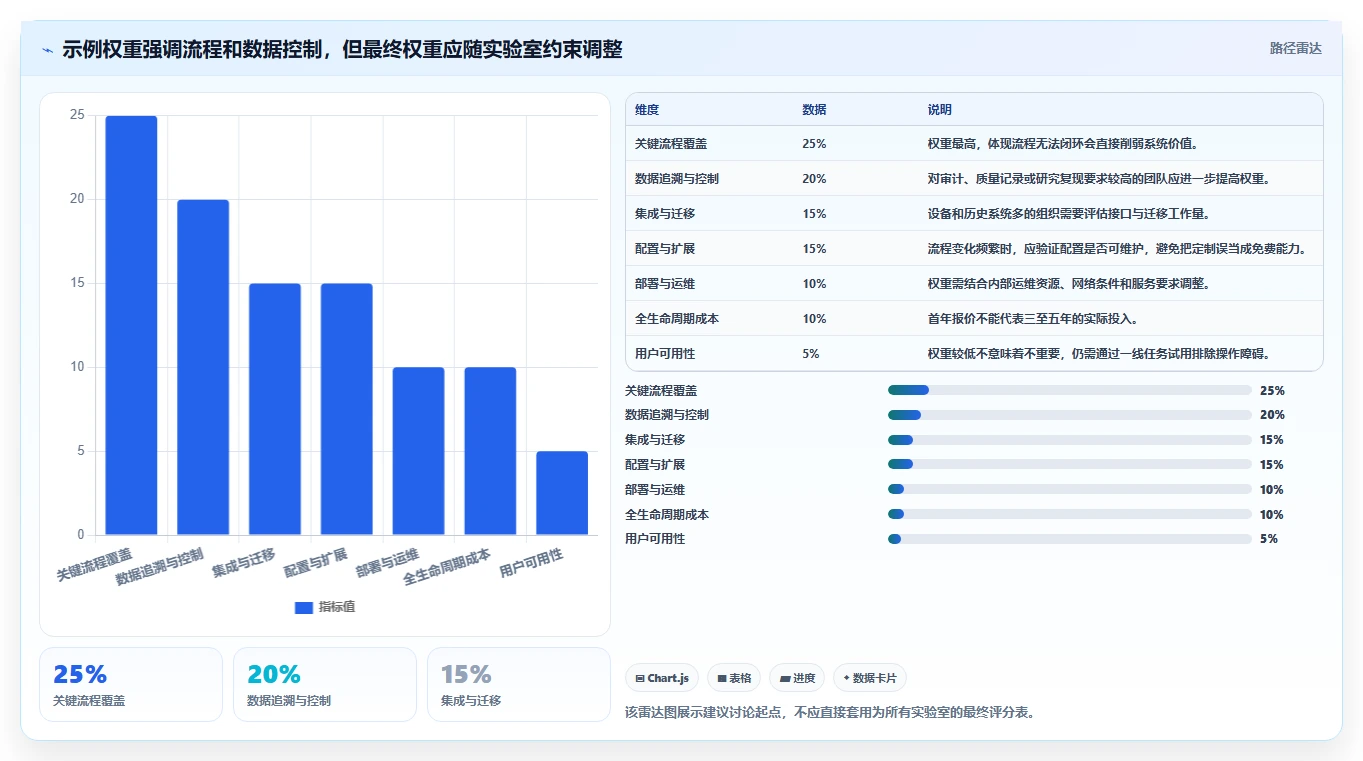Click the 集成与迁移 bar in the chart
Screen dimensions: 1363x761
(275, 409)
